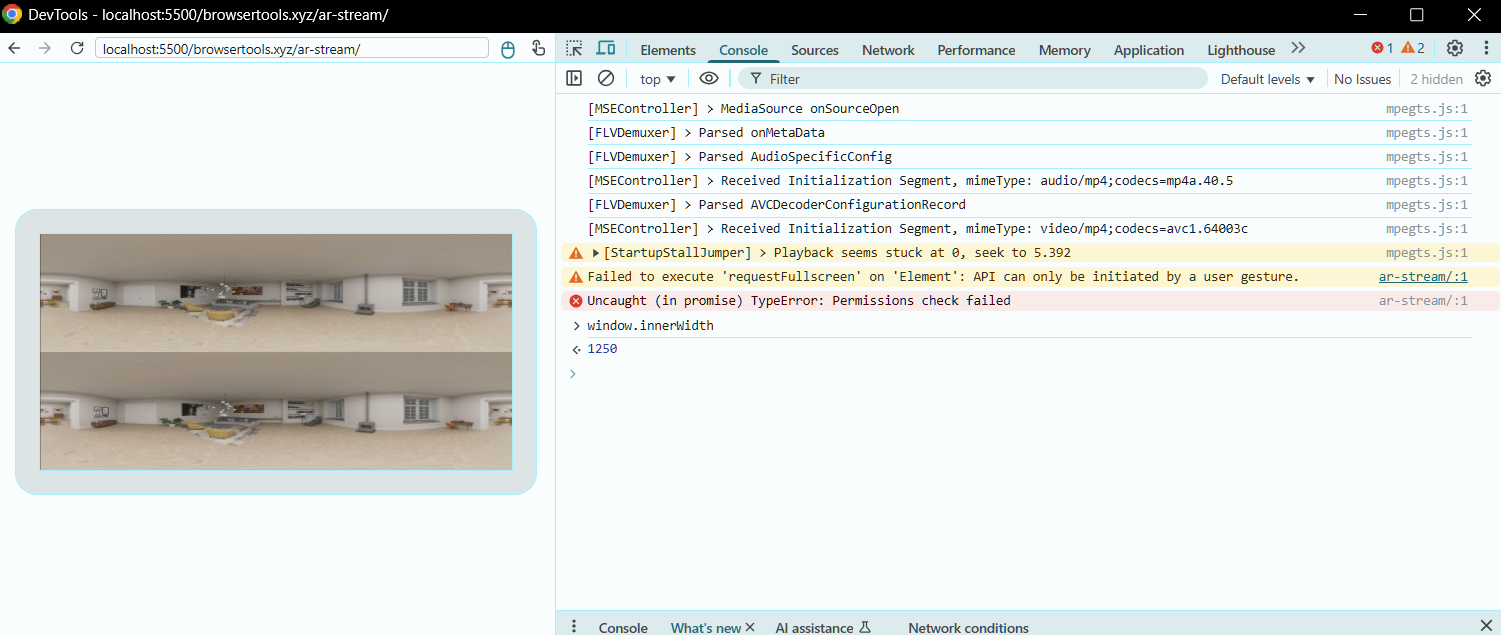
Task: Toggle the mouse emulation icon beside URL
Action: [508, 49]
